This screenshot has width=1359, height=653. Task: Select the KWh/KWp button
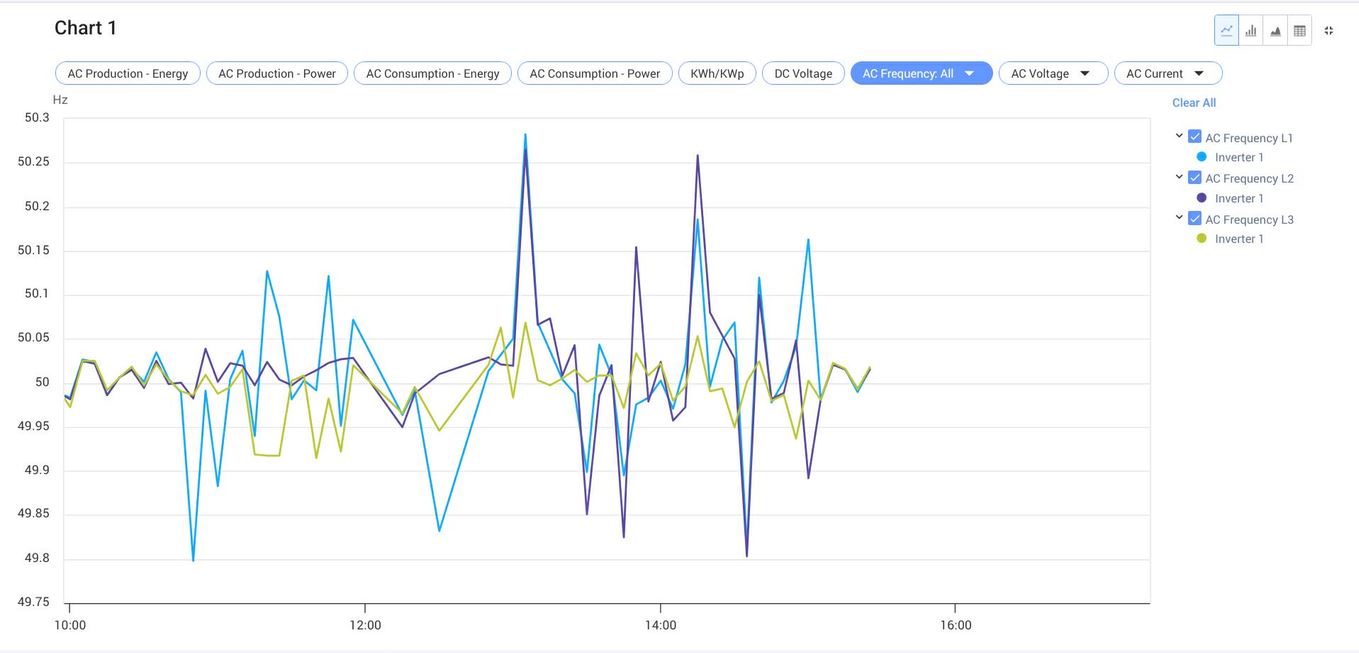(717, 73)
